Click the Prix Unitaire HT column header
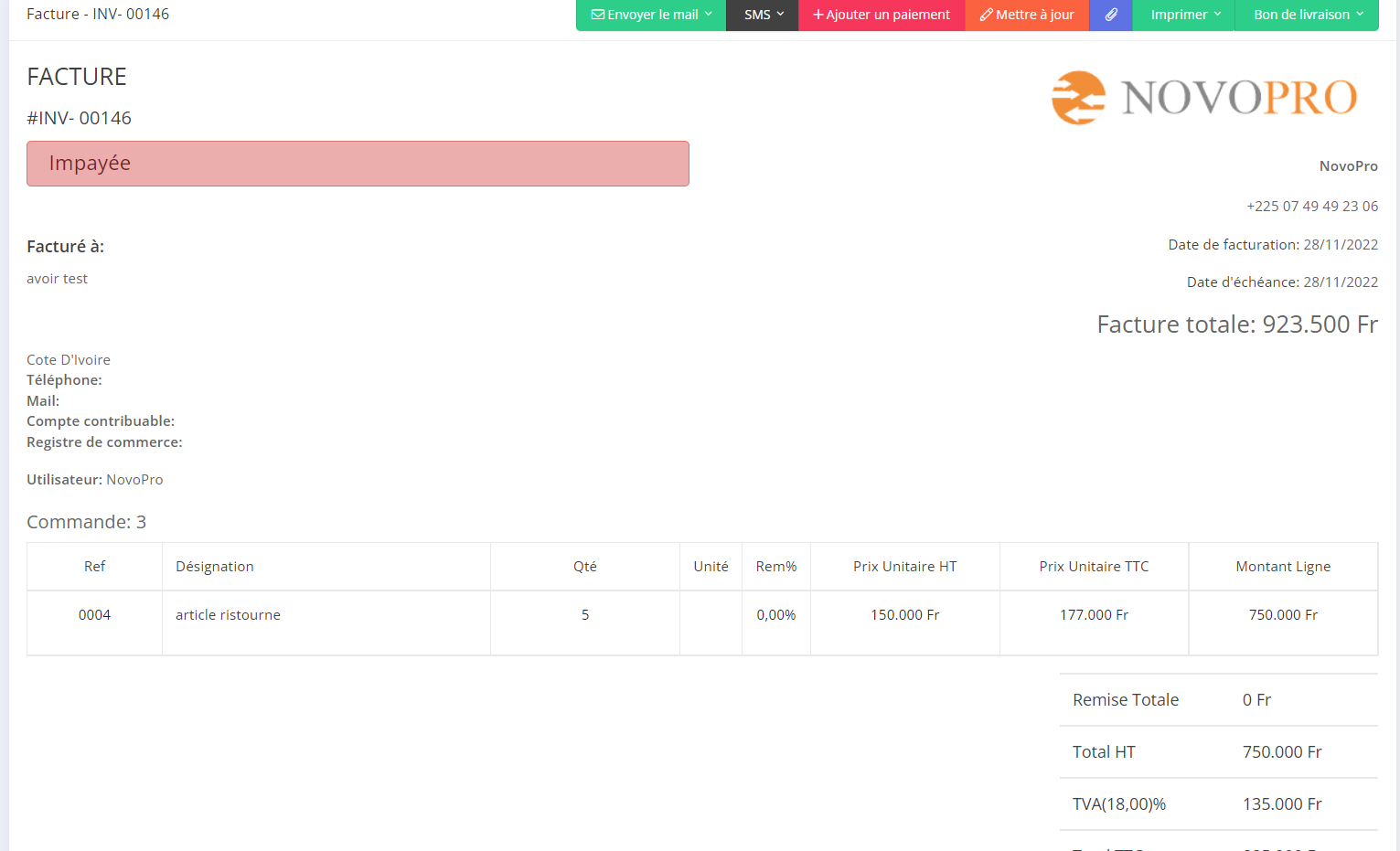 click(904, 567)
